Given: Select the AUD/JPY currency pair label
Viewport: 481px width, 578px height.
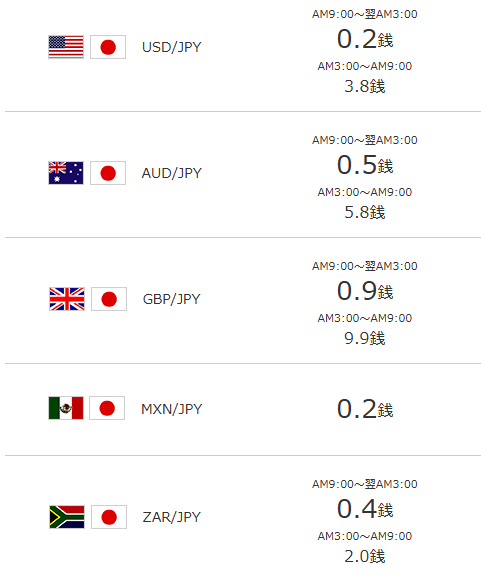Looking at the screenshot, I should [172, 173].
